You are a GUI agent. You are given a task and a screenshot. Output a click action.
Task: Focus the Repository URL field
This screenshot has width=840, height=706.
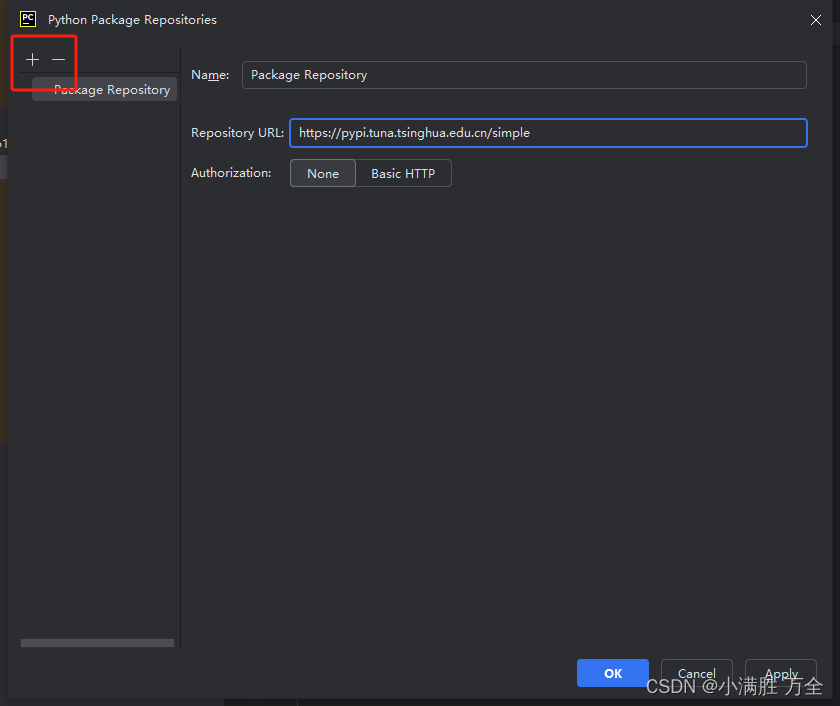(x=548, y=133)
